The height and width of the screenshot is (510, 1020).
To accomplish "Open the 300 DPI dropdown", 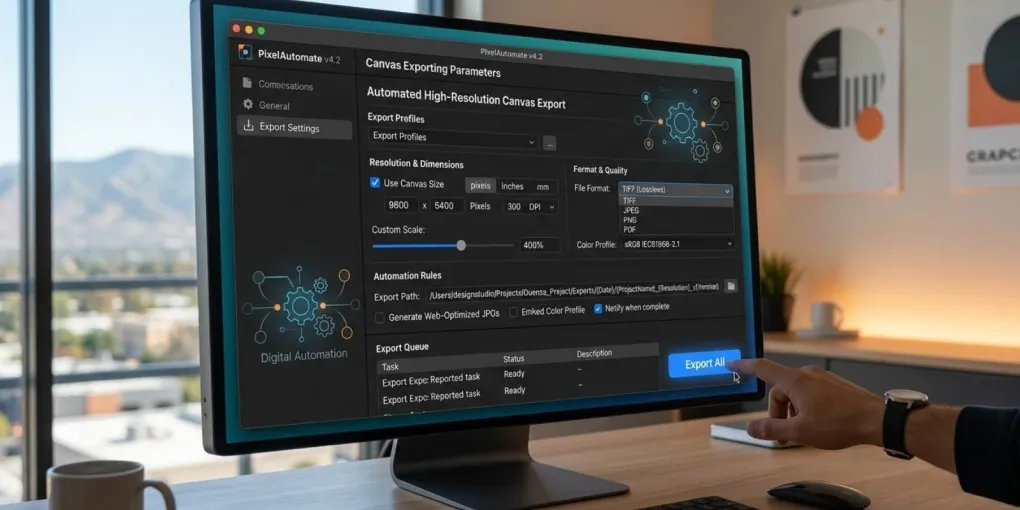I will (x=530, y=207).
